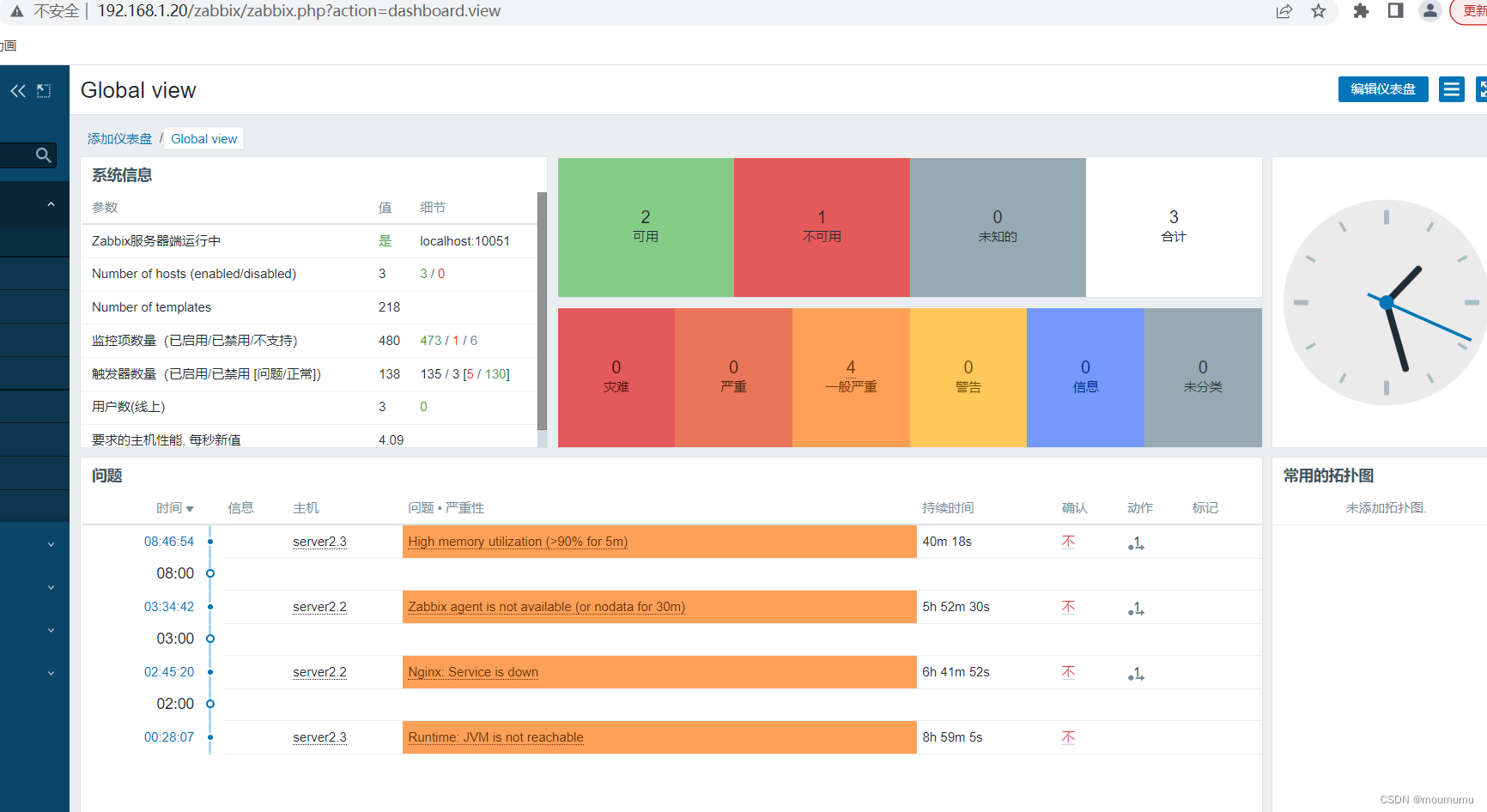
Task: Click the 合计 total hosts tile
Action: click(x=1174, y=227)
